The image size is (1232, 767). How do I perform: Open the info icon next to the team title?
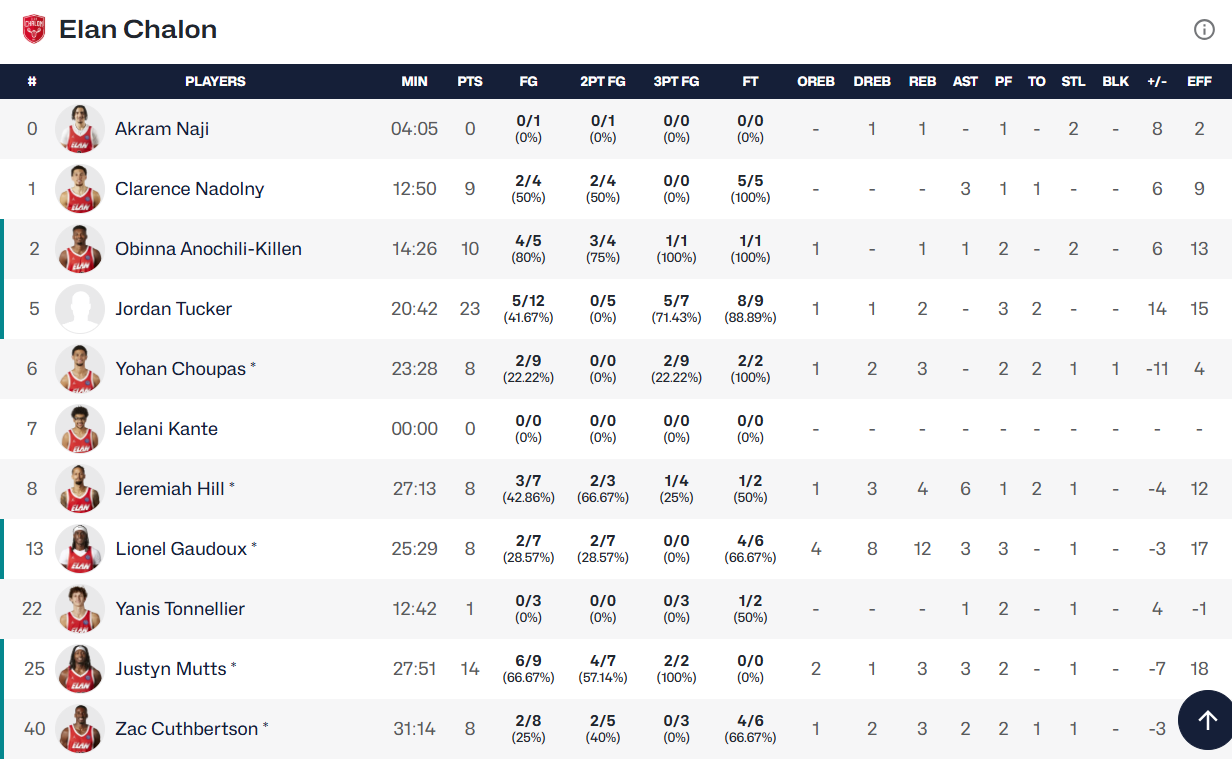tap(1204, 30)
